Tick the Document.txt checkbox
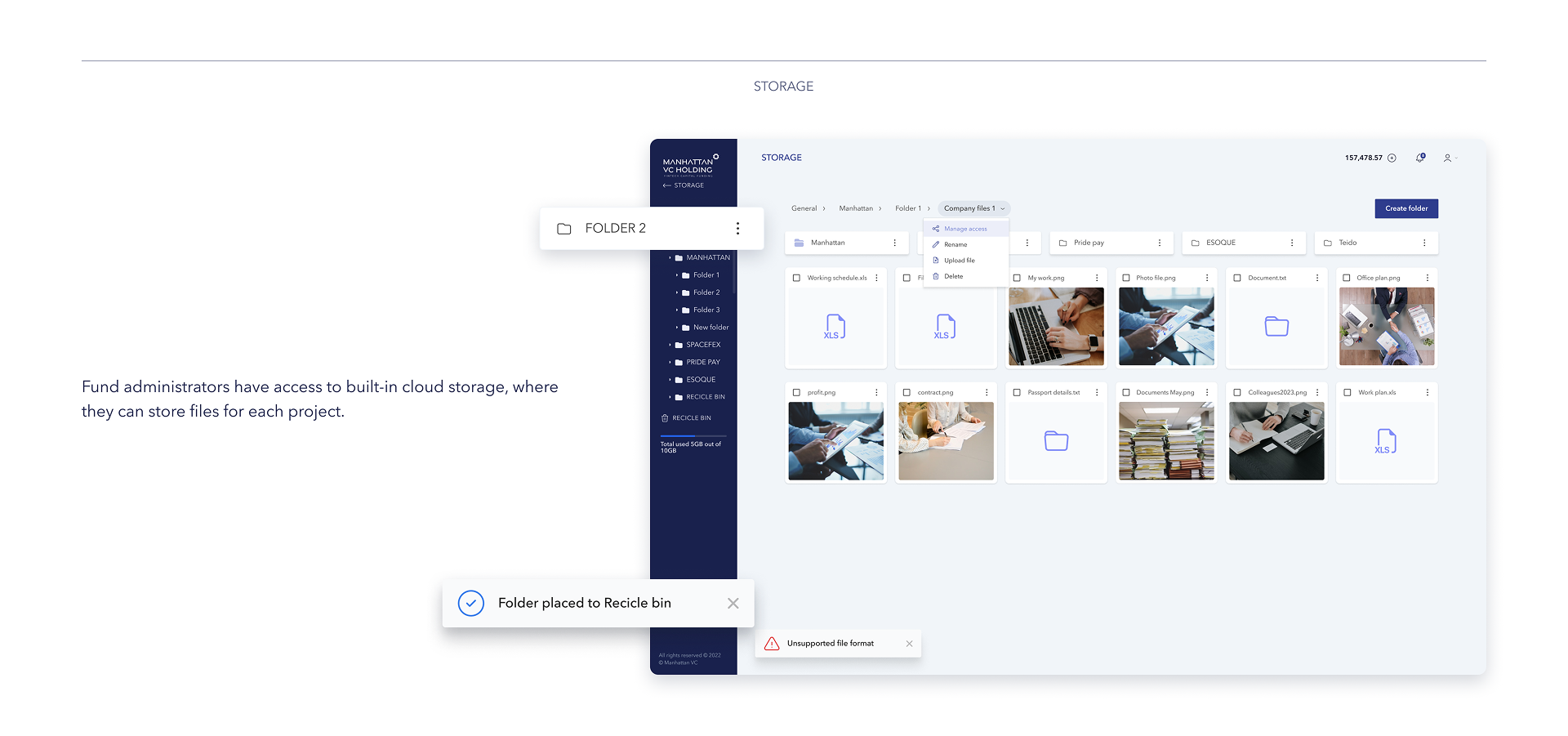Image resolution: width=1568 pixels, height=736 pixels. point(1237,278)
